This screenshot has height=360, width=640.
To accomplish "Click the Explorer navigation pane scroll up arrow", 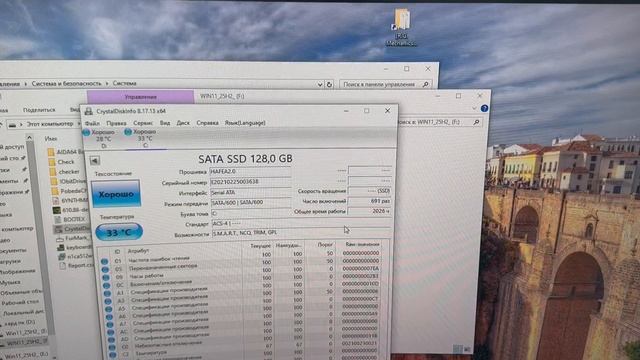I will [30, 138].
